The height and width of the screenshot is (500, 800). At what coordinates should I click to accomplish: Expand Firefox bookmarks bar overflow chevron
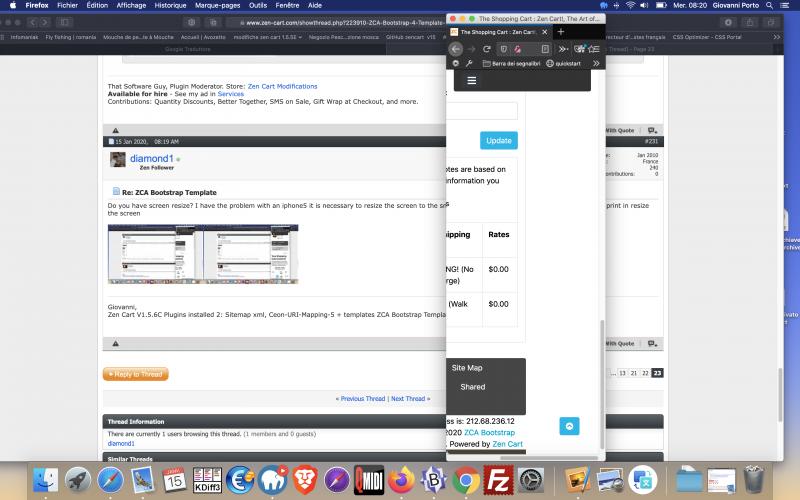(596, 63)
